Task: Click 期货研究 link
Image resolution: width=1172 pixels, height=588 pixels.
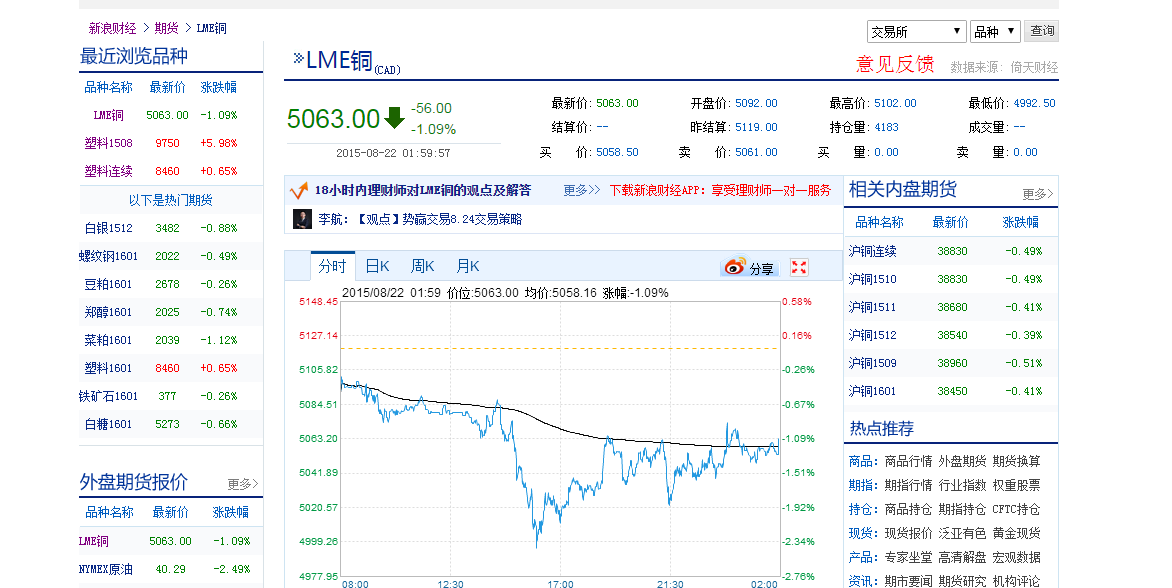Action: pyautogui.click(x=962, y=581)
